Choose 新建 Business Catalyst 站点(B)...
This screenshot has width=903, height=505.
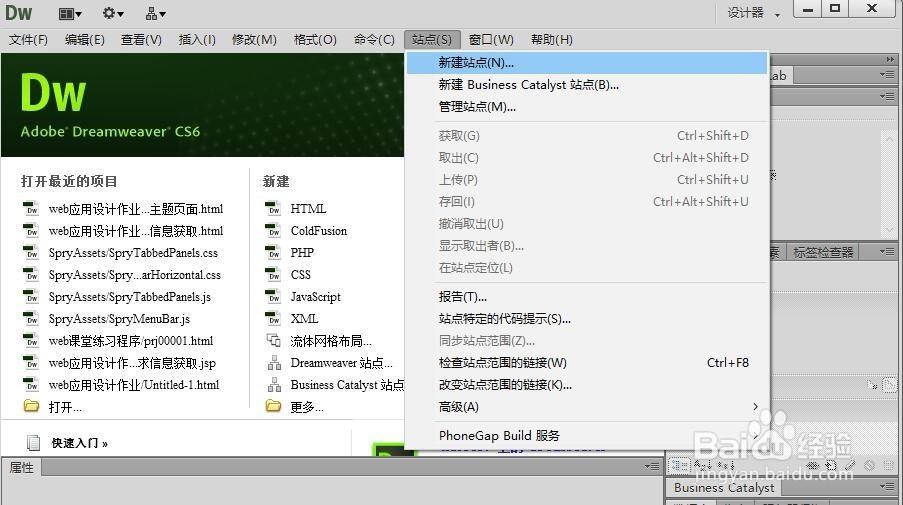[x=587, y=85]
